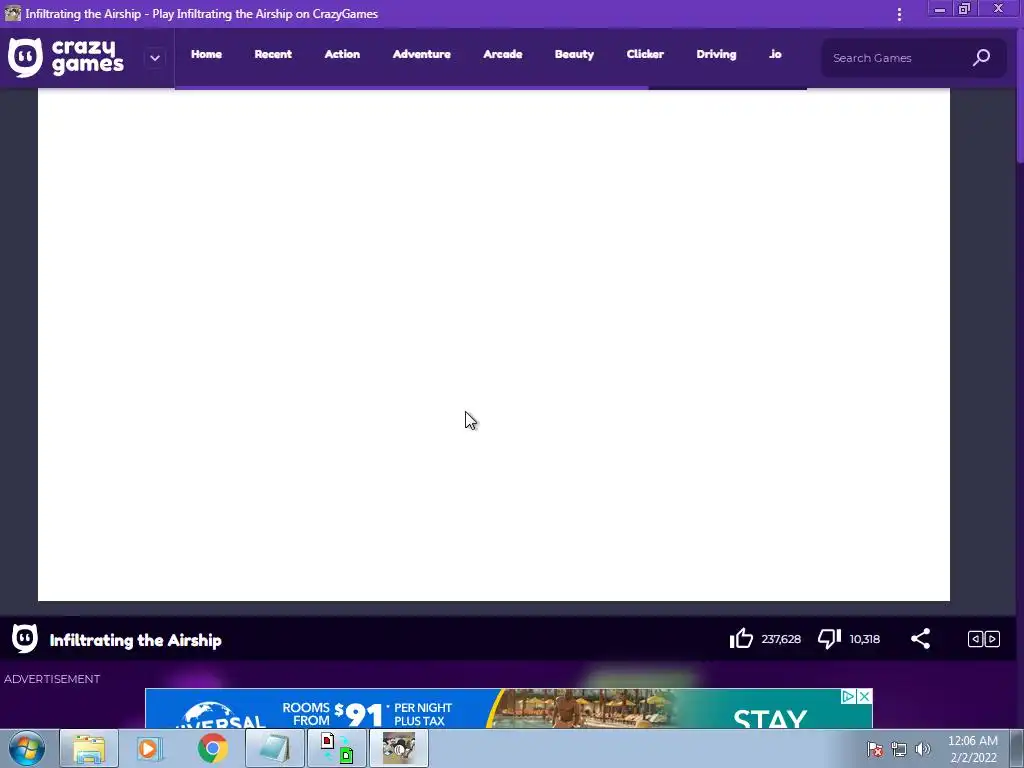This screenshot has width=1024, height=768.
Task: Open the Driving category
Action: [716, 54]
